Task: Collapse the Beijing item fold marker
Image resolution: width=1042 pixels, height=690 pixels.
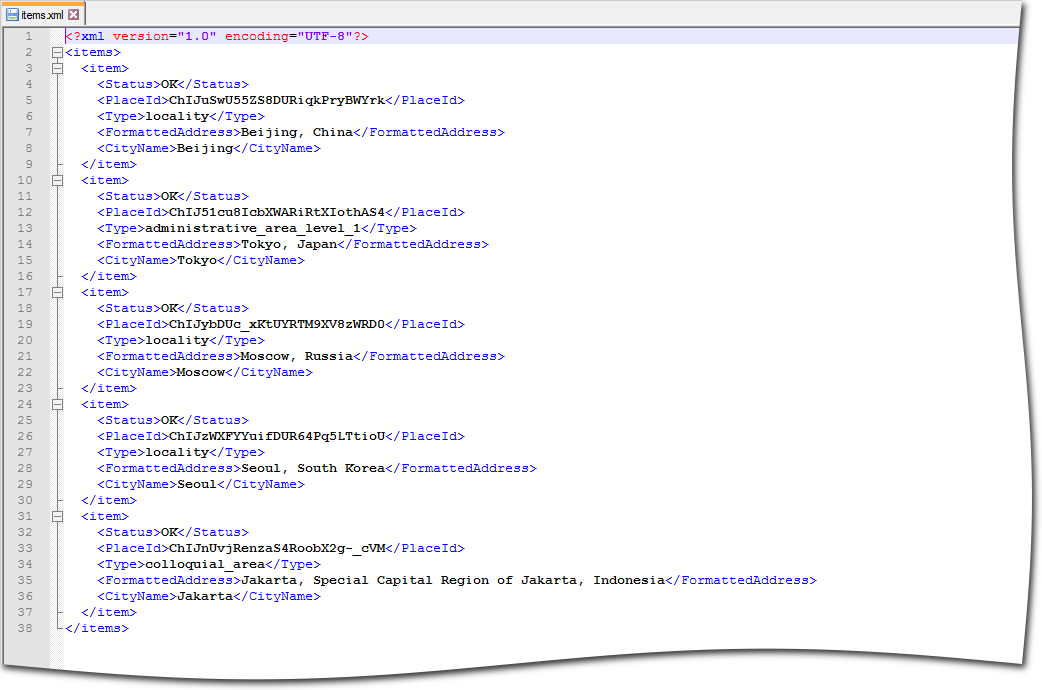Action: [x=57, y=68]
